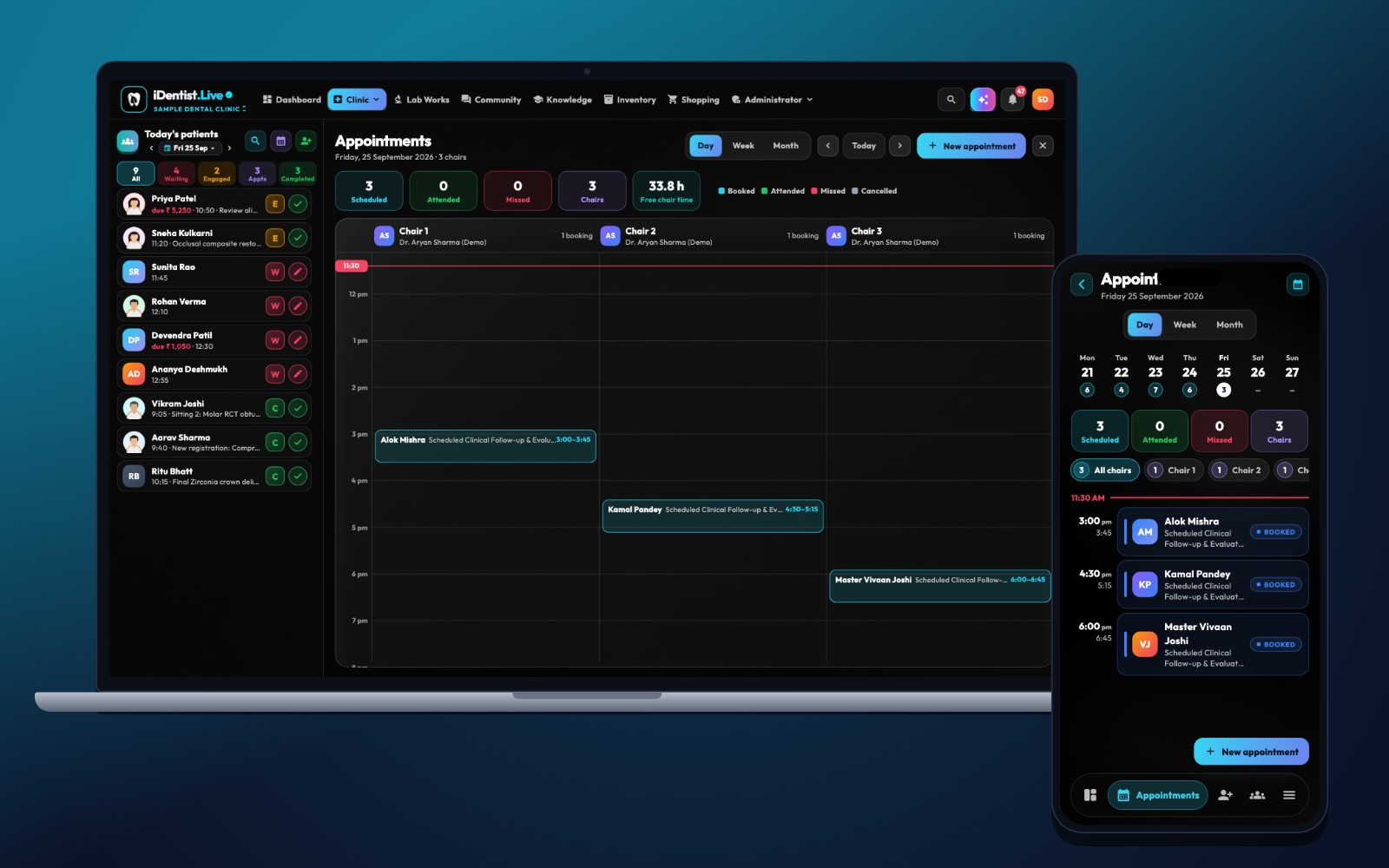Go to previous day in patients panel
The image size is (1389, 868).
coord(152,148)
